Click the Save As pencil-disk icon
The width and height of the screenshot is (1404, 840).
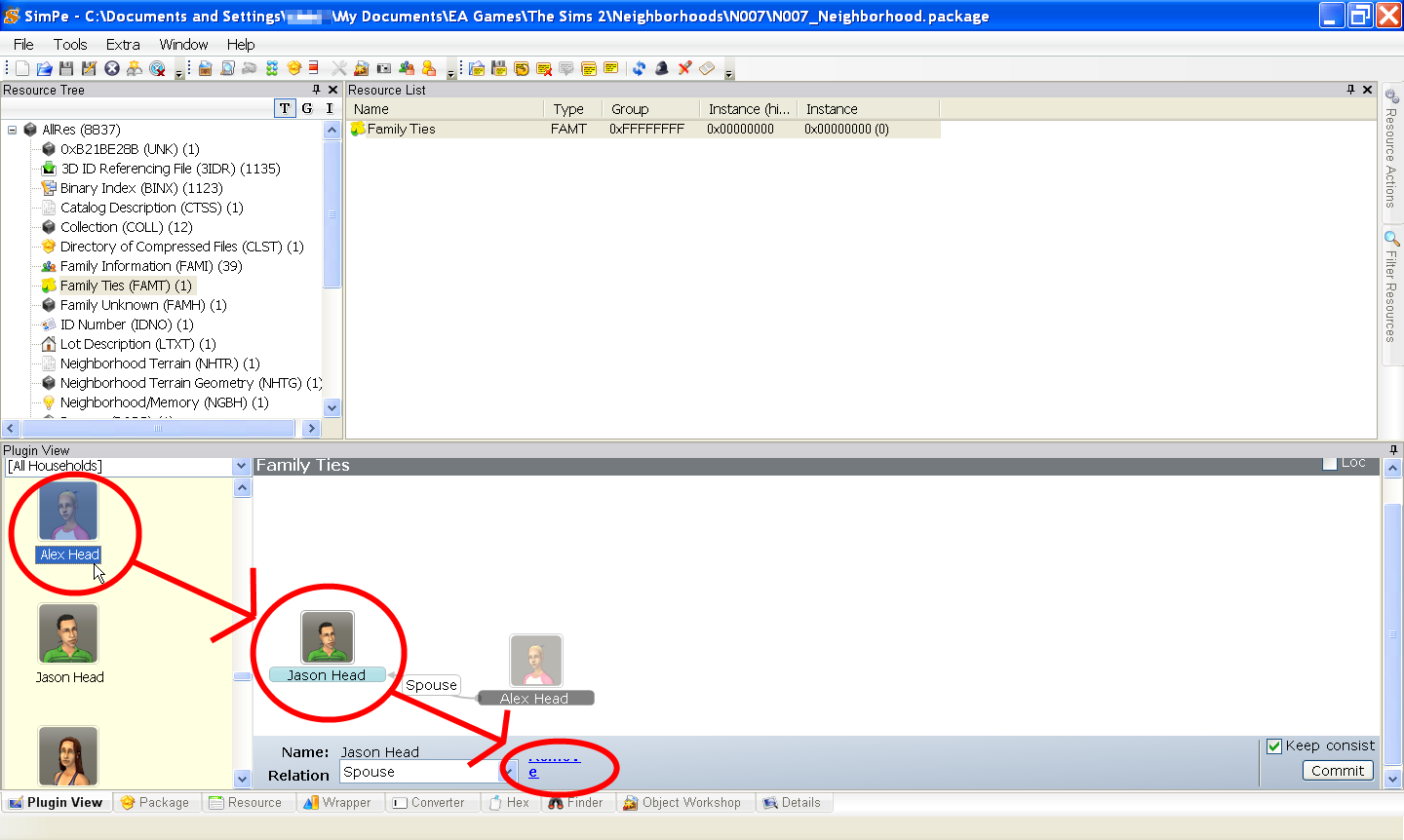click(x=89, y=68)
